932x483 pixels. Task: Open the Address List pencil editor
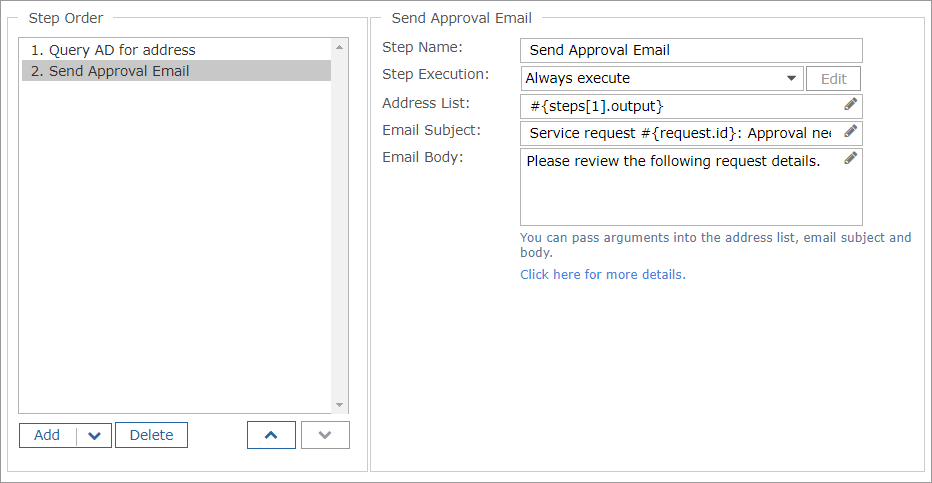[850, 104]
